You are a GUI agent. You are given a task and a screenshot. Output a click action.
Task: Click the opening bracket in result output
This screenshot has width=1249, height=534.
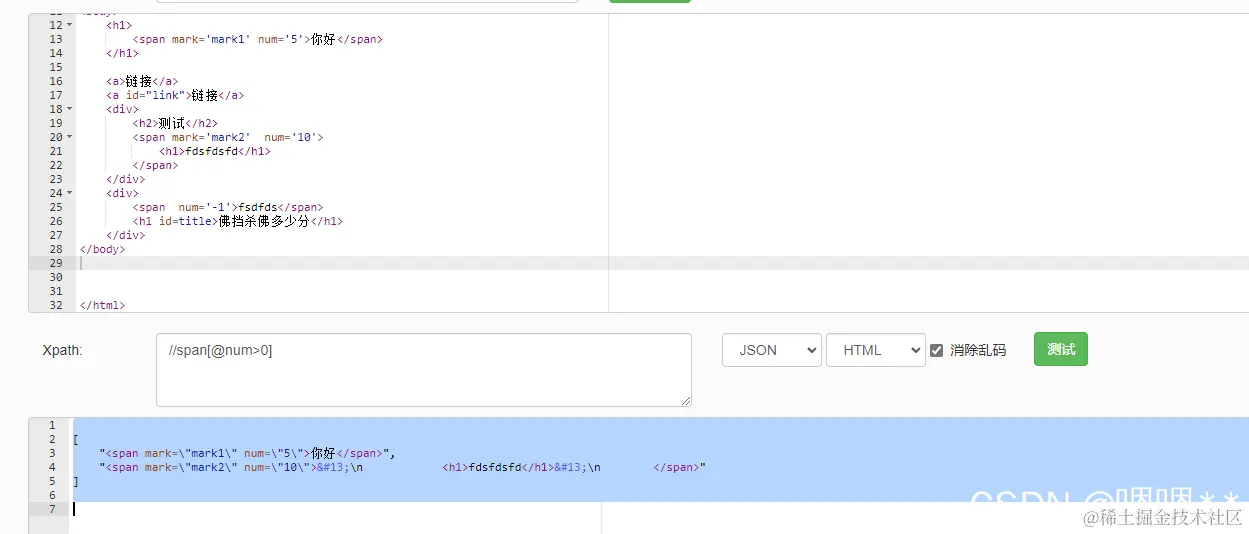pos(75,439)
